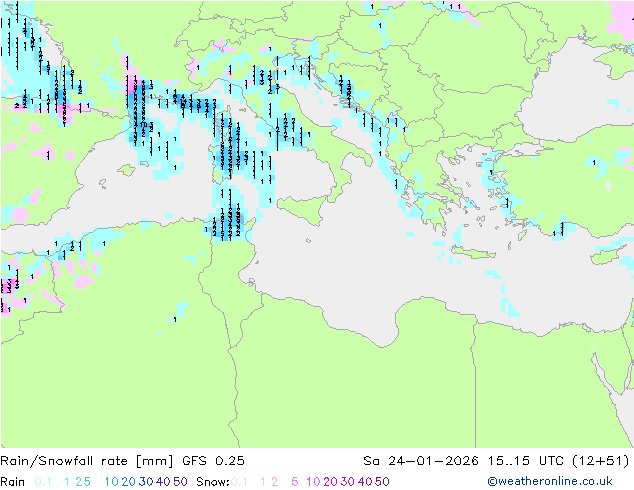Click the island of Crete on the map
Screen dimensions: 634x490
[472, 252]
